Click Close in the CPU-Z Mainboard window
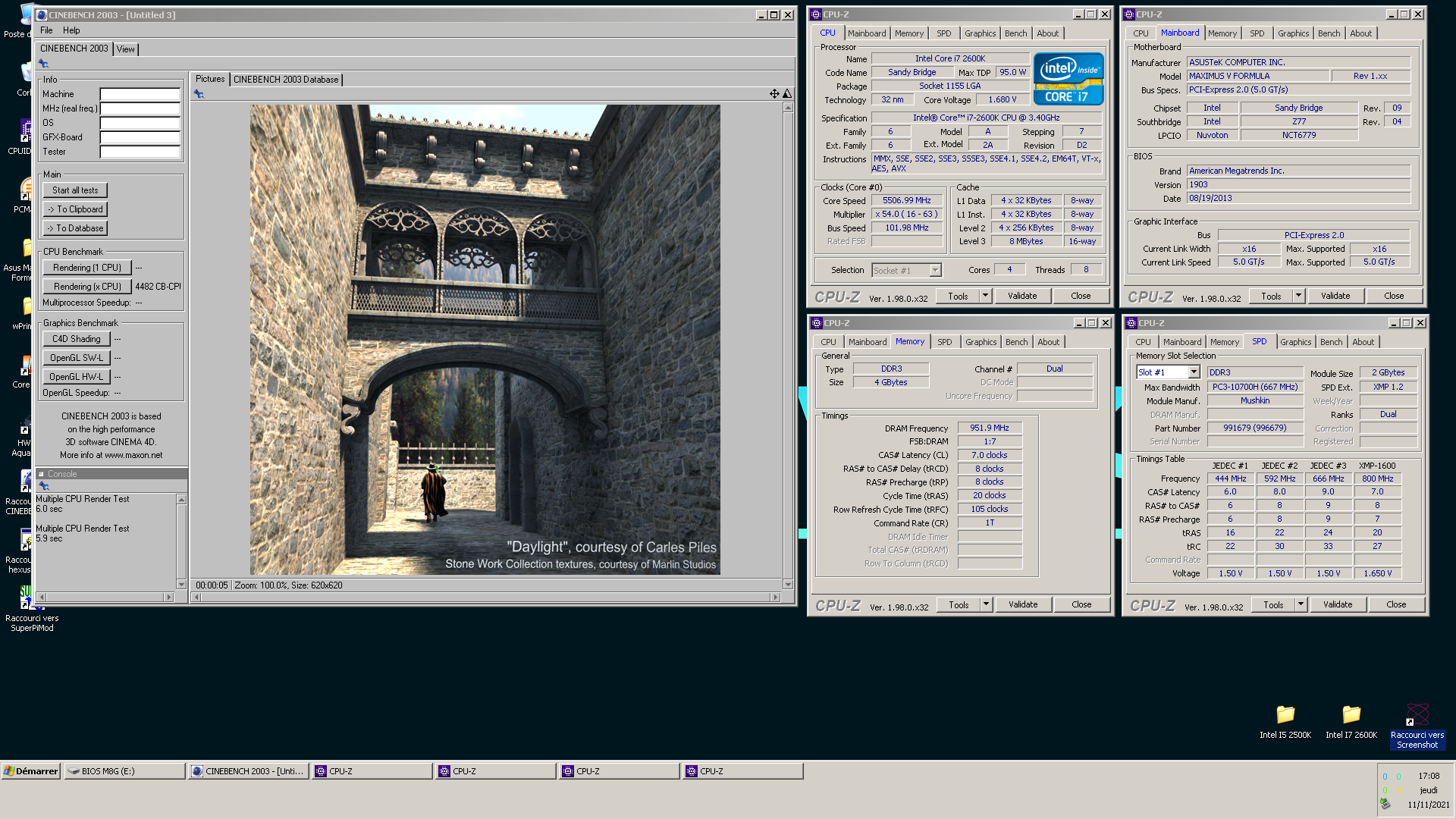Image resolution: width=1456 pixels, height=819 pixels. pos(1394,296)
